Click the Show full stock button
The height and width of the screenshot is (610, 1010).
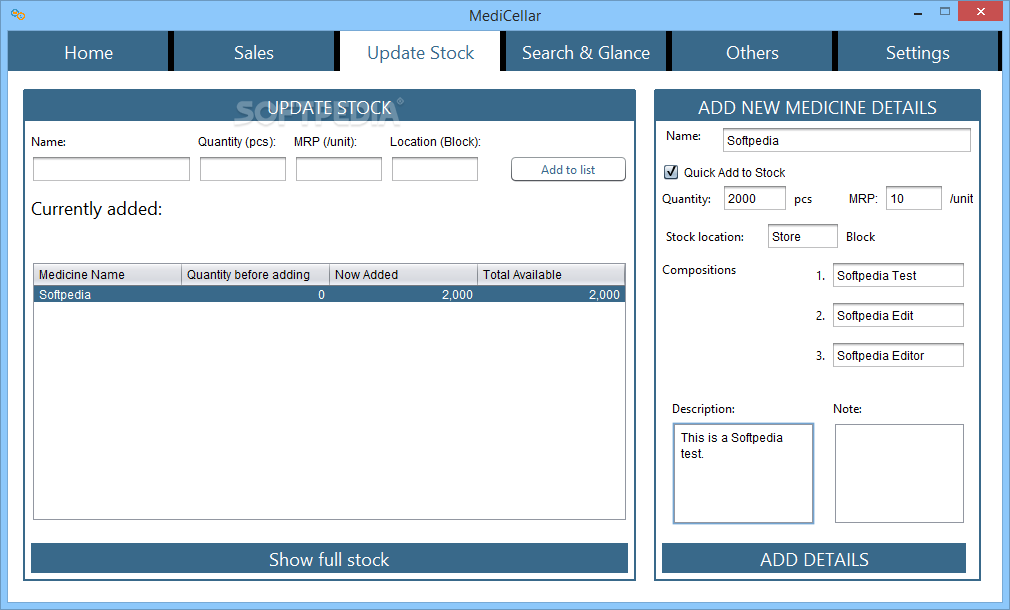(329, 558)
